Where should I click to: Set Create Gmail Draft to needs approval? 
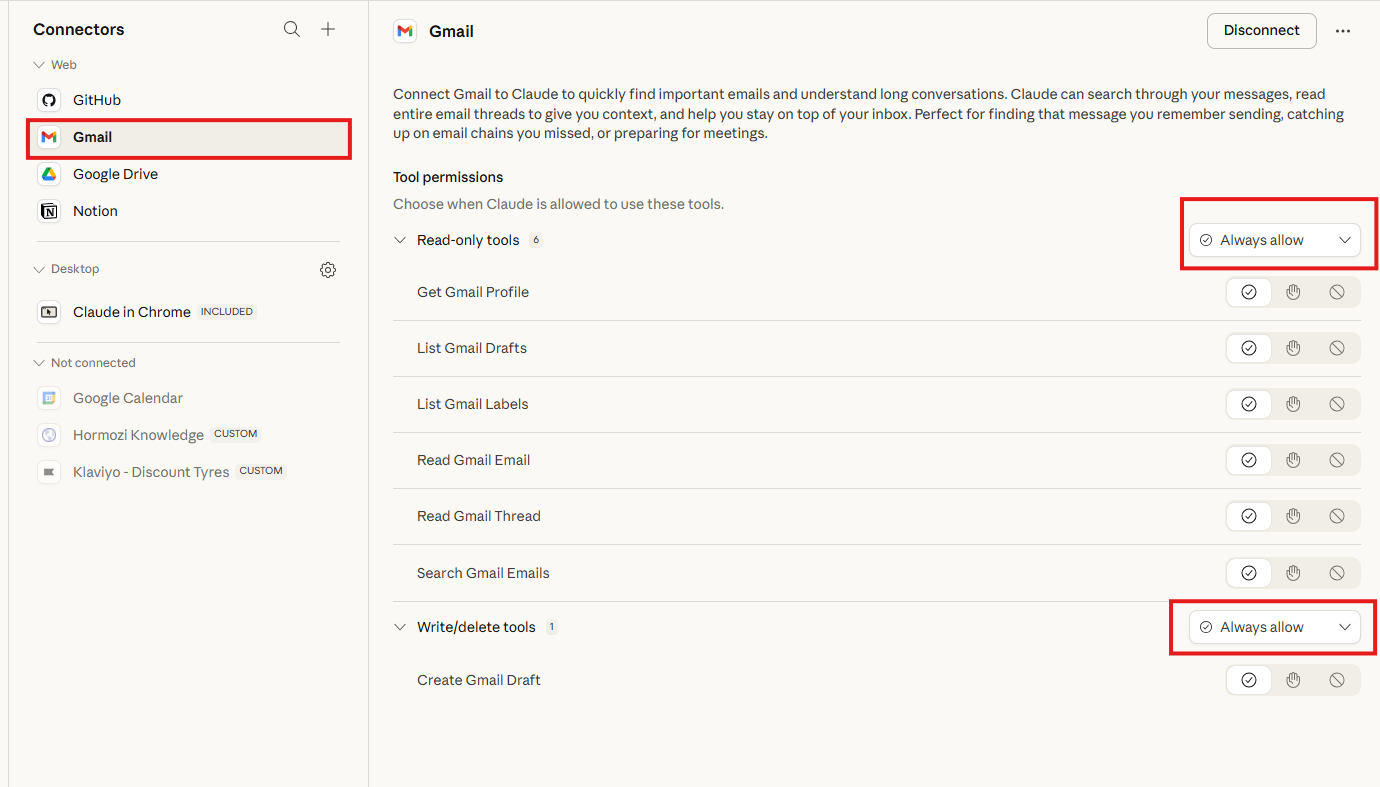tap(1293, 680)
